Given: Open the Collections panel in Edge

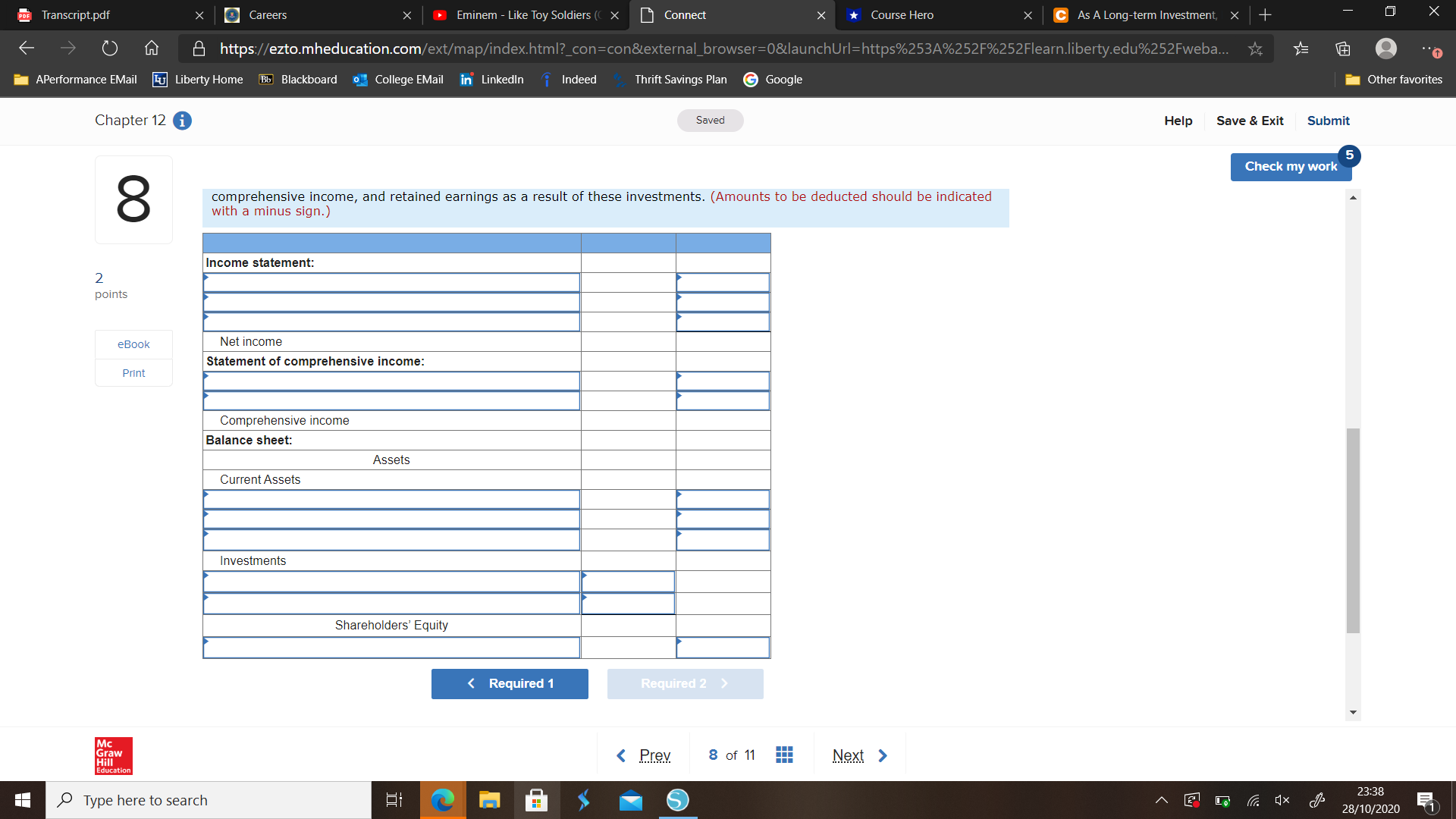Looking at the screenshot, I should [1343, 48].
